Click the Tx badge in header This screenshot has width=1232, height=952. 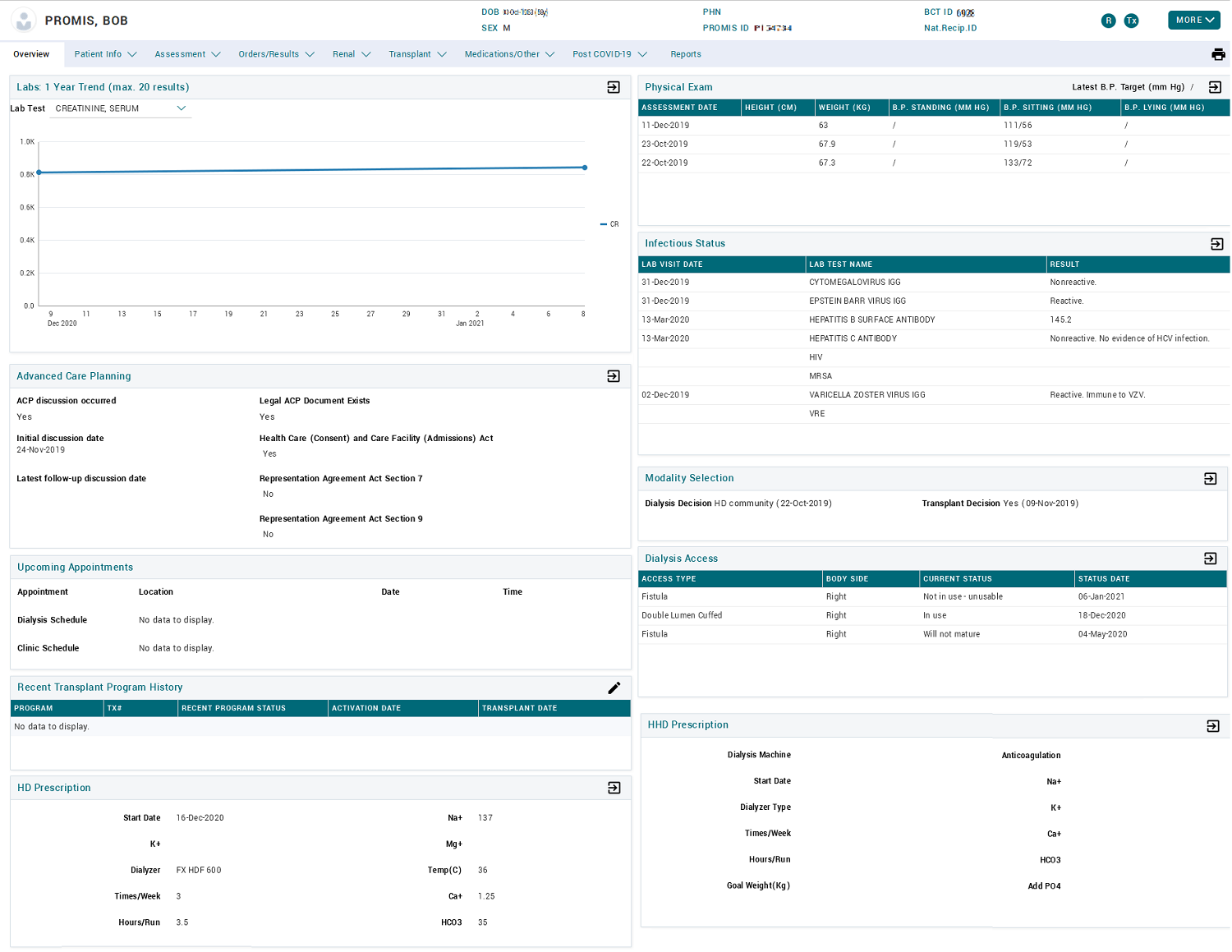pos(1131,21)
